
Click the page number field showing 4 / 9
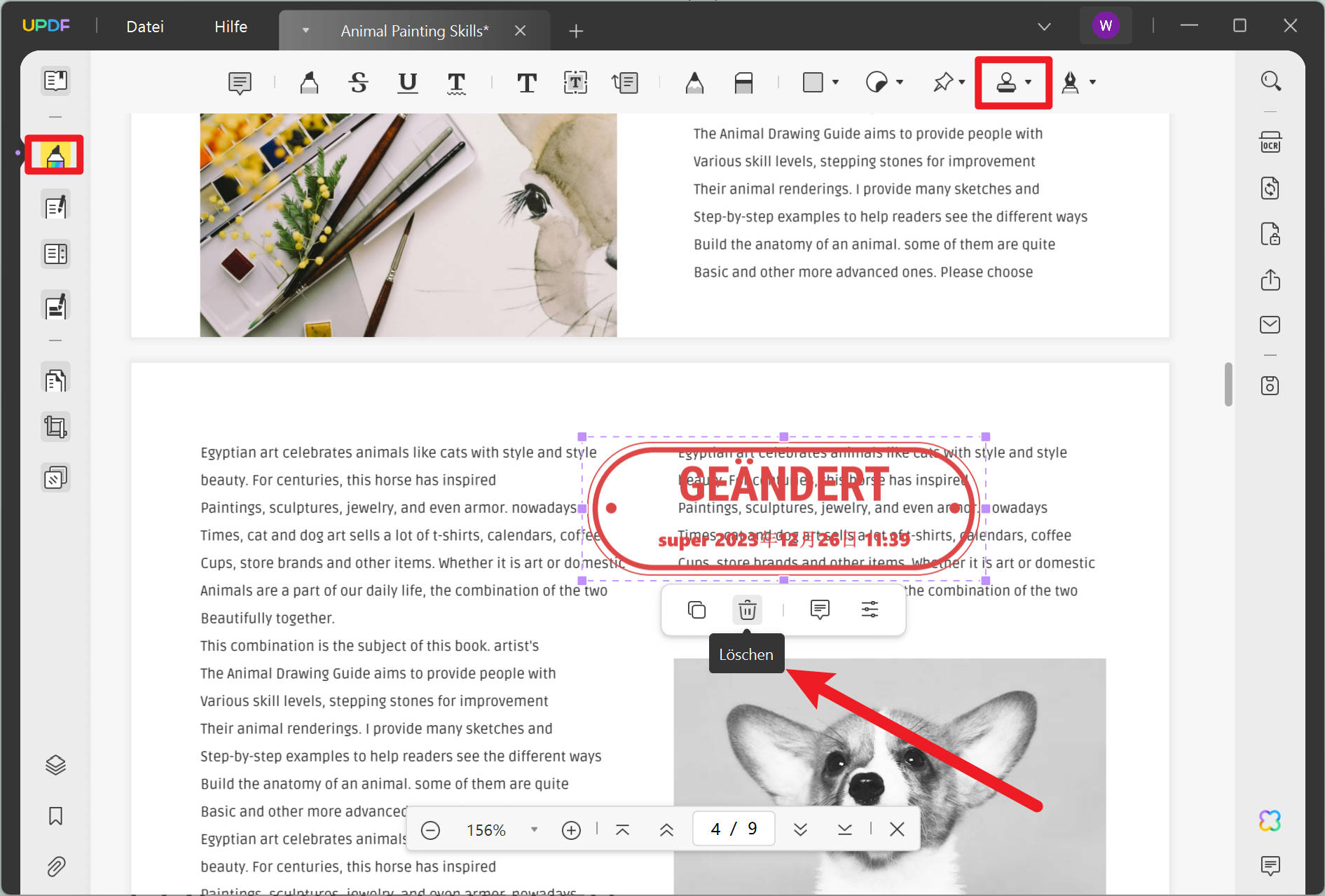(x=733, y=828)
